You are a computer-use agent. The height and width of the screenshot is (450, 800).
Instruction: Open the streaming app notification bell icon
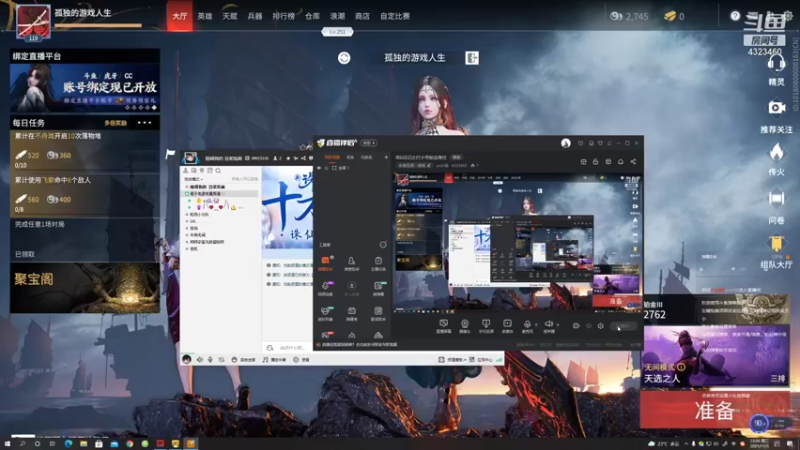coord(620,161)
